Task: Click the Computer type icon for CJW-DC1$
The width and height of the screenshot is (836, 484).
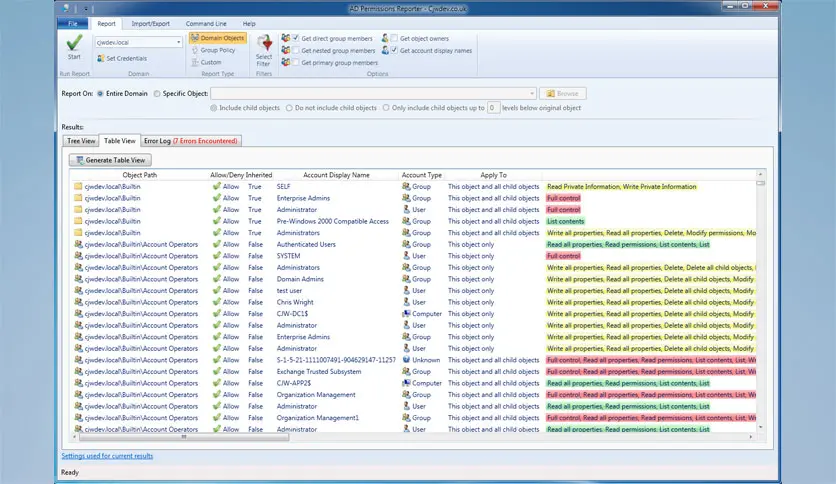Action: click(x=406, y=313)
